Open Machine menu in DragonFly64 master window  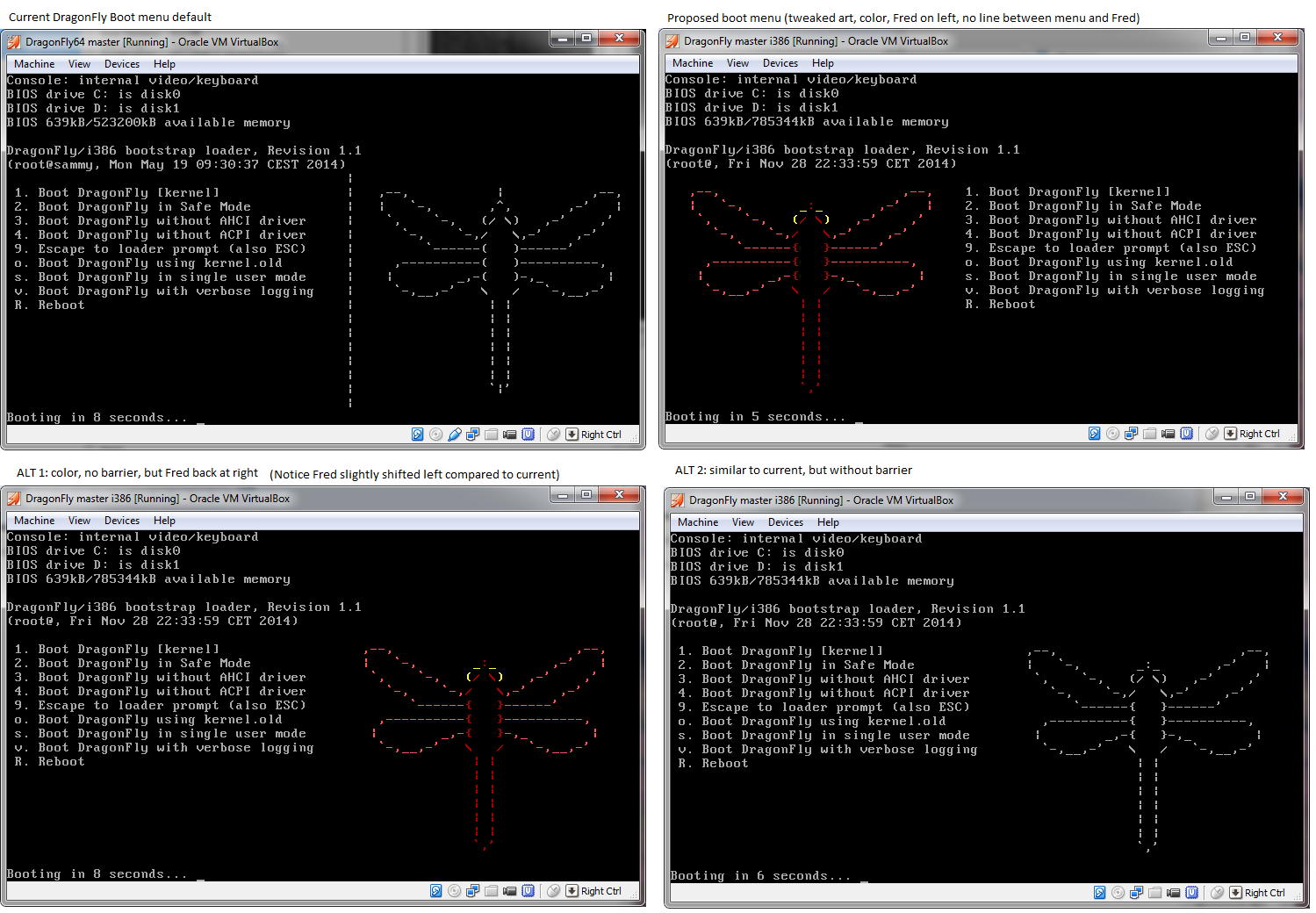click(x=34, y=64)
